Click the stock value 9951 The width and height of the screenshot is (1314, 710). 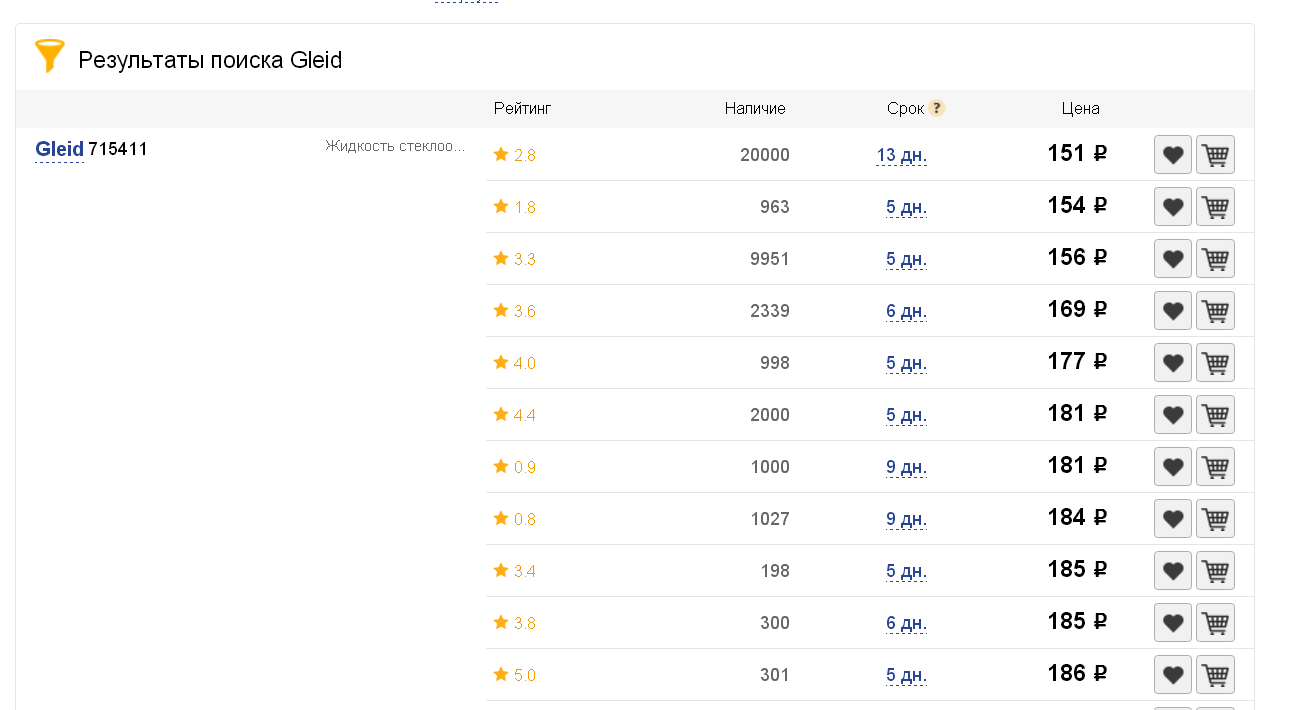pos(770,259)
